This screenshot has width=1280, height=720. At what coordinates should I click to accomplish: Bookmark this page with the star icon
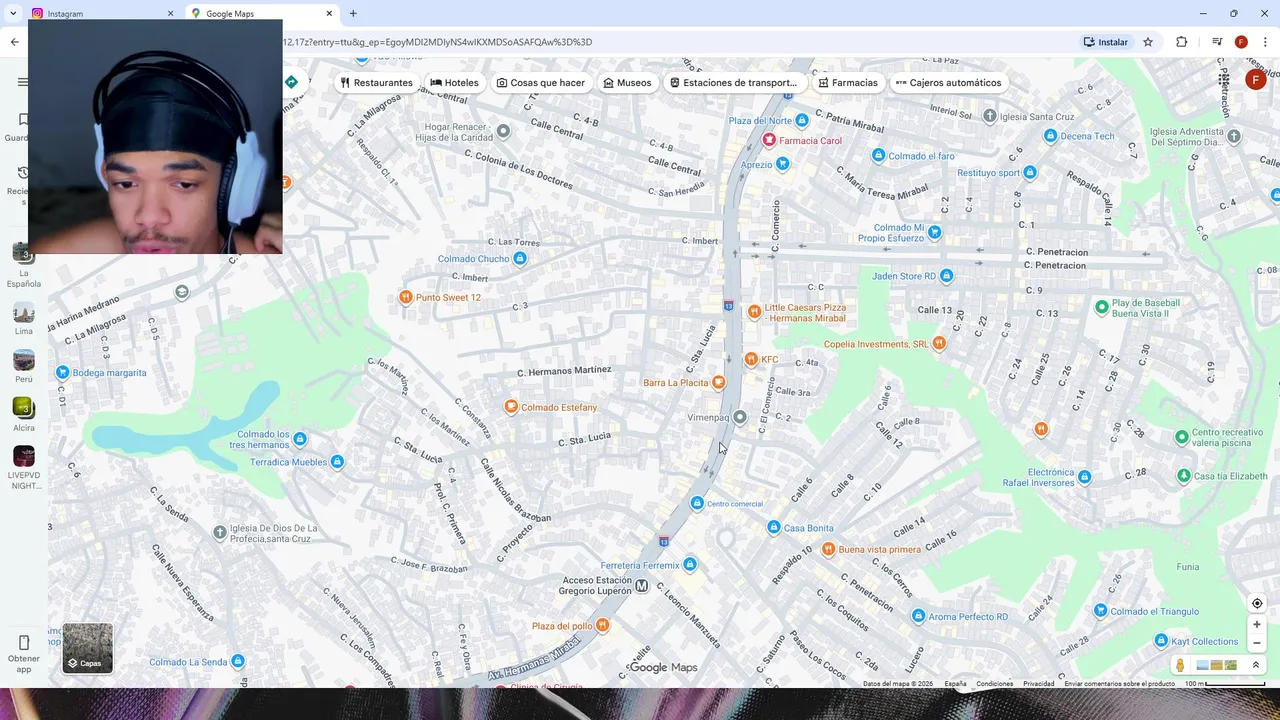point(1148,42)
